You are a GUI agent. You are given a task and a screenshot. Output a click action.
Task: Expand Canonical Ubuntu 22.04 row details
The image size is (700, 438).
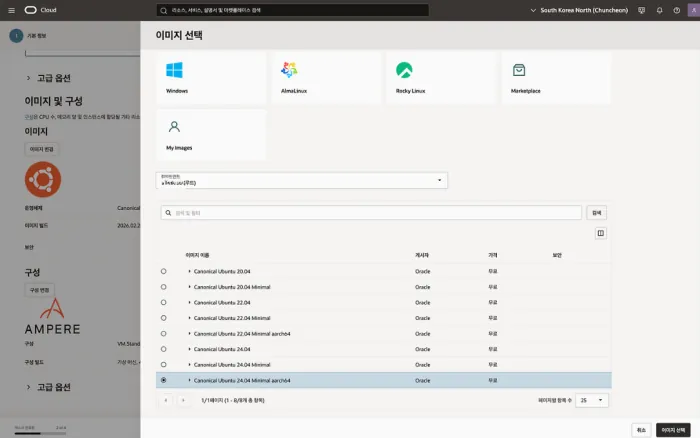click(x=189, y=302)
